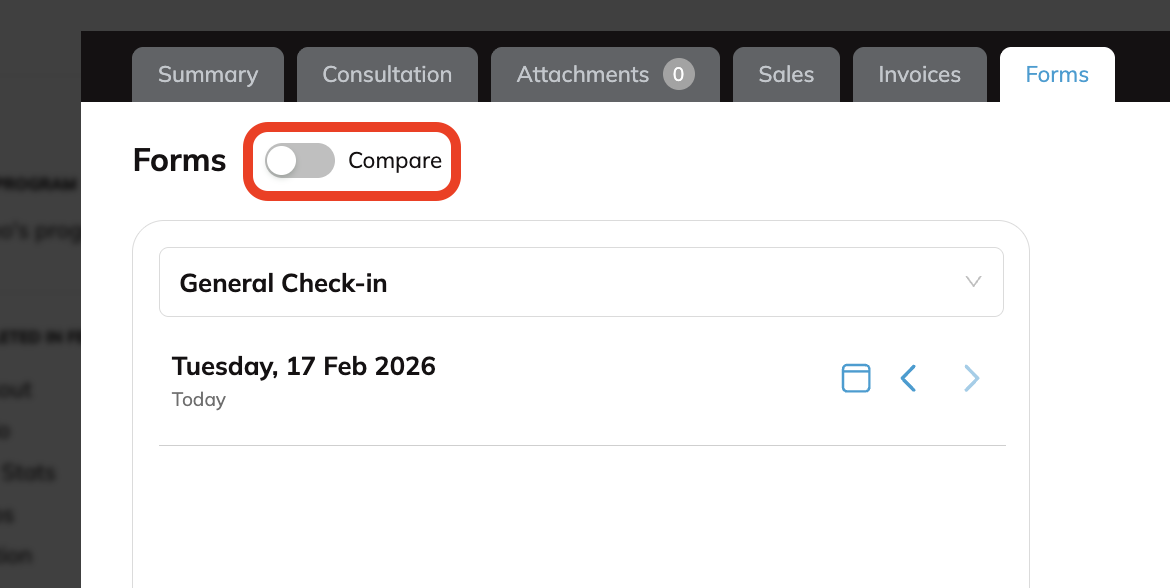Open the Consultation tab

tap(386, 74)
